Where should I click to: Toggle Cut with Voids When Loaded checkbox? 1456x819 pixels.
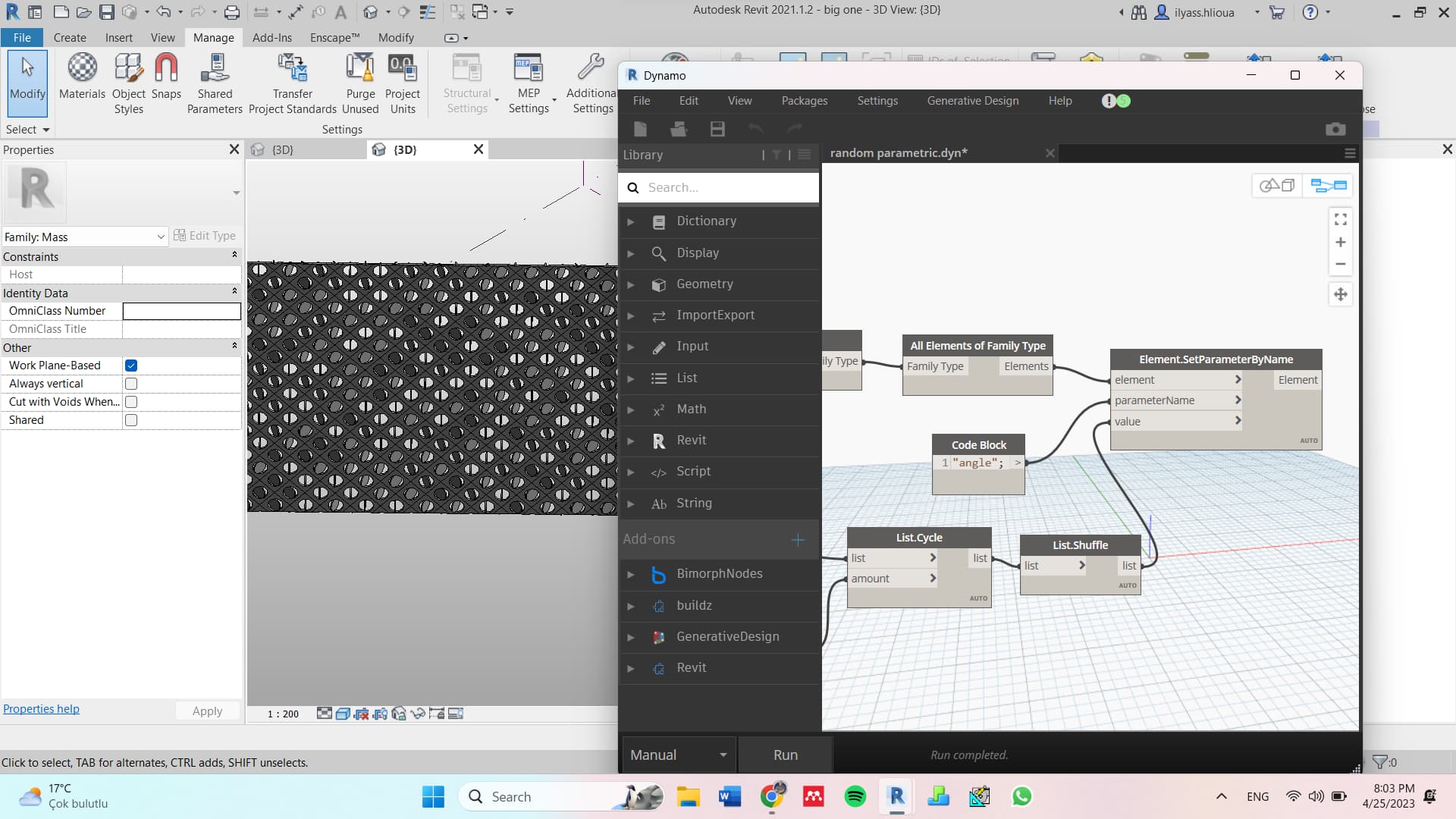(131, 402)
